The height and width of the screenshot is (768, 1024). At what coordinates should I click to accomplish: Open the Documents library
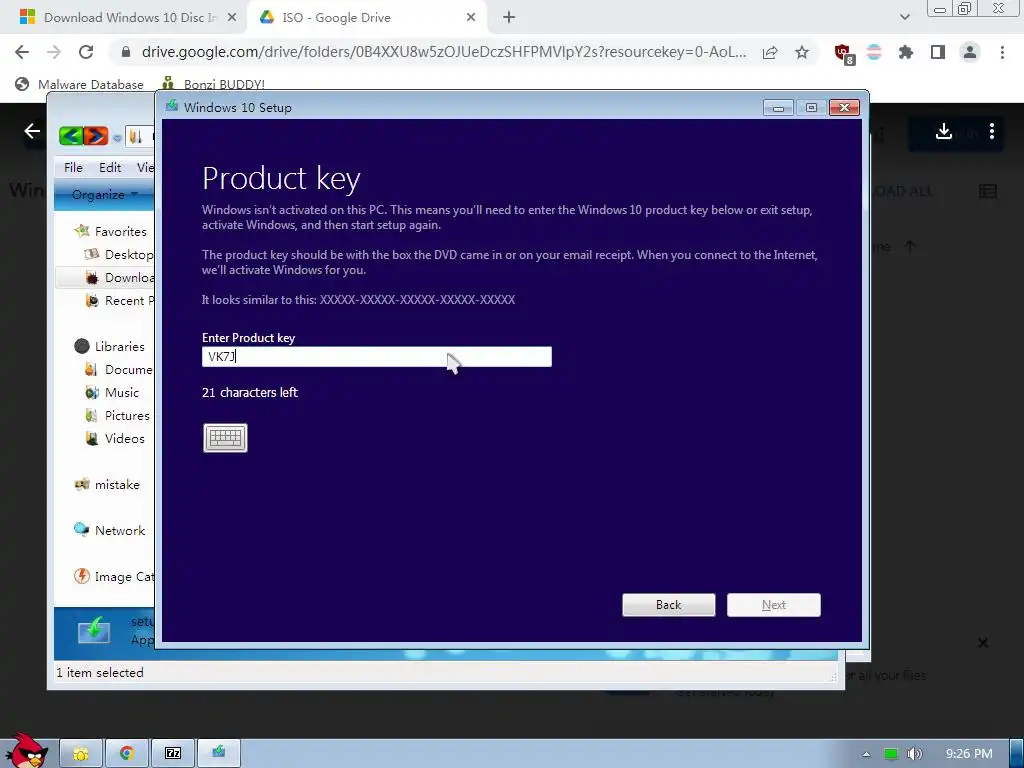point(120,370)
